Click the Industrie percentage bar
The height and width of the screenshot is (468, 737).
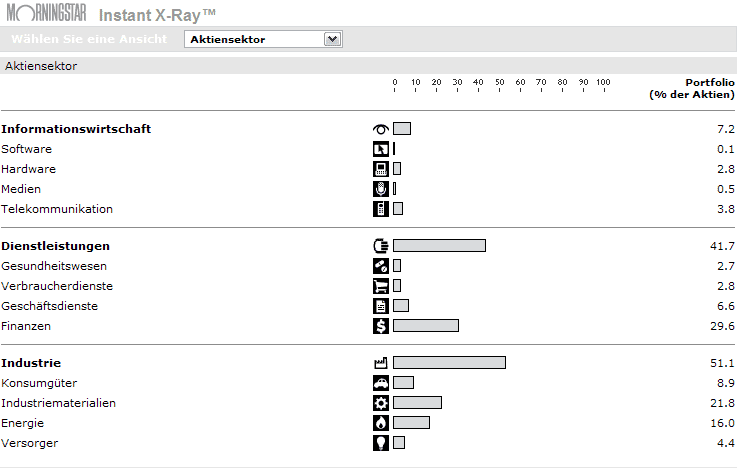tap(449, 363)
